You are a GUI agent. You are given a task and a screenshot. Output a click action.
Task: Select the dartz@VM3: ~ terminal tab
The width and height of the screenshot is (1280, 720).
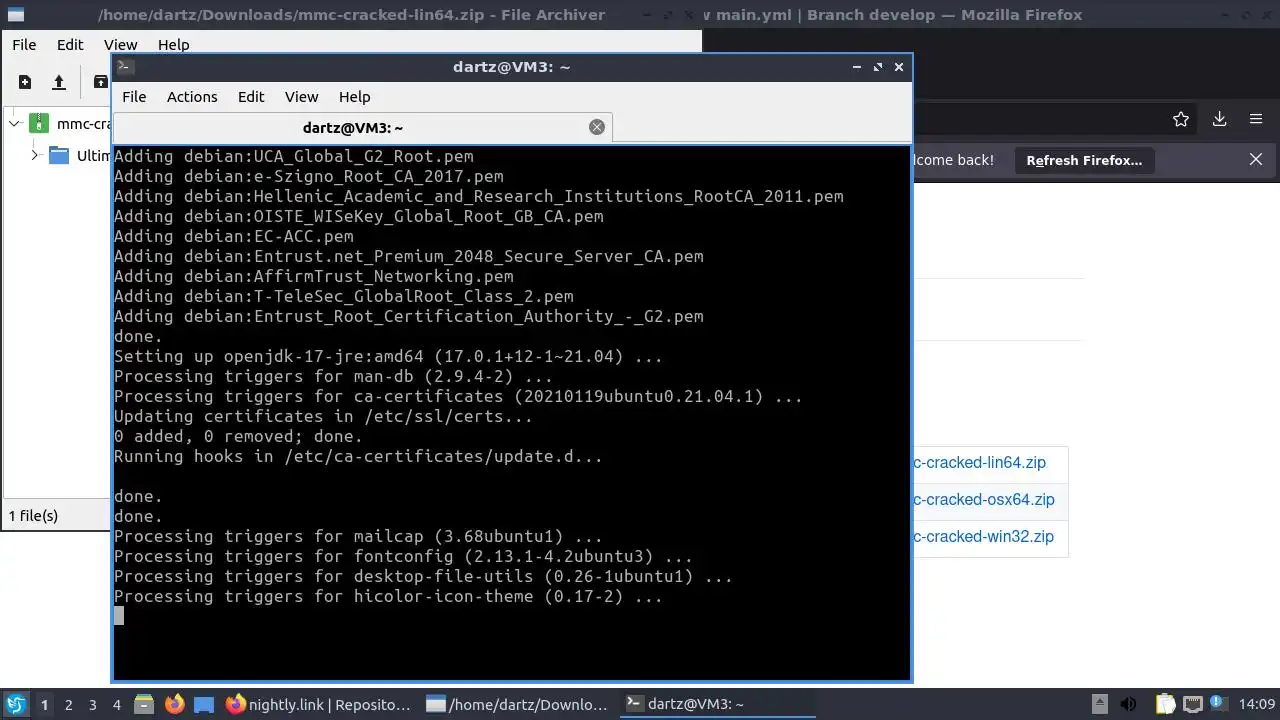(362, 128)
